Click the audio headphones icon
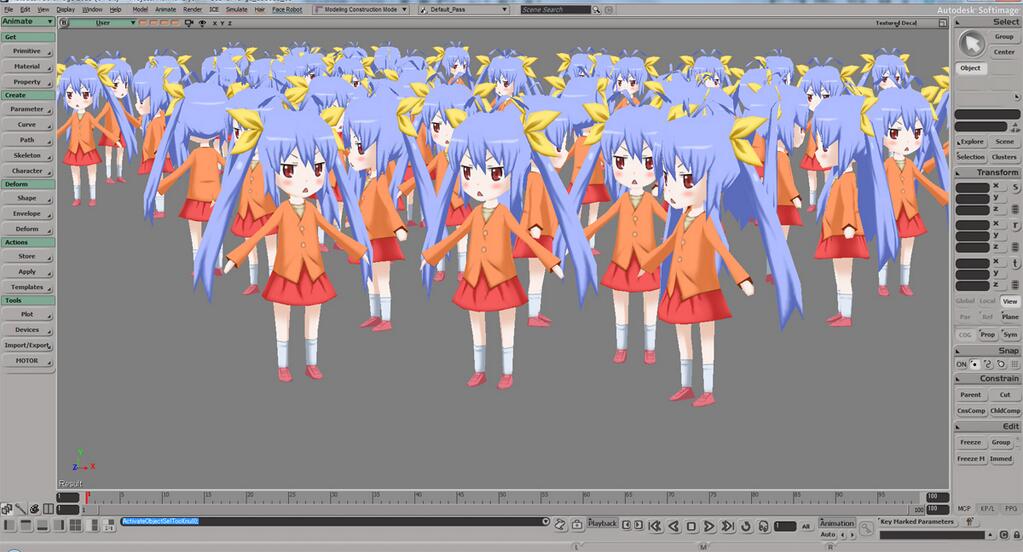This screenshot has height=552, width=1023. point(763,526)
